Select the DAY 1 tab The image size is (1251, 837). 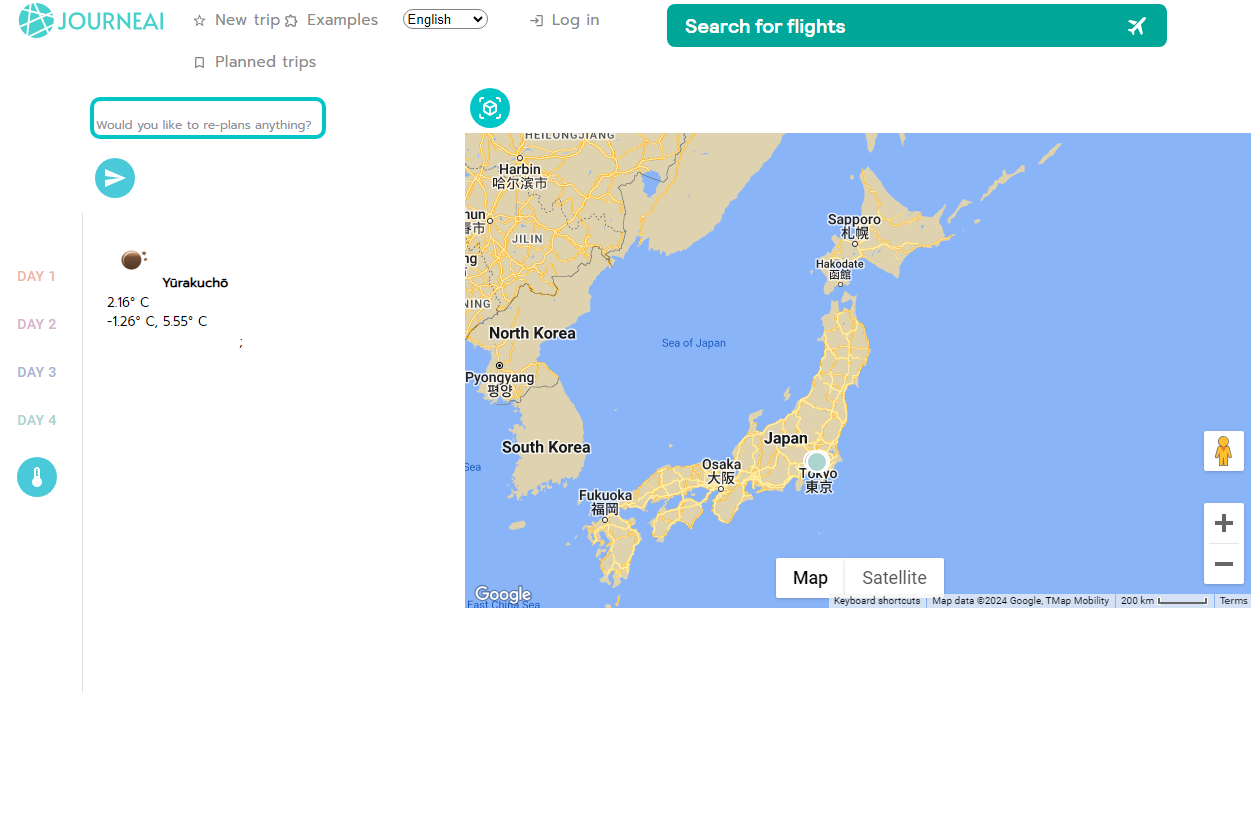(36, 276)
